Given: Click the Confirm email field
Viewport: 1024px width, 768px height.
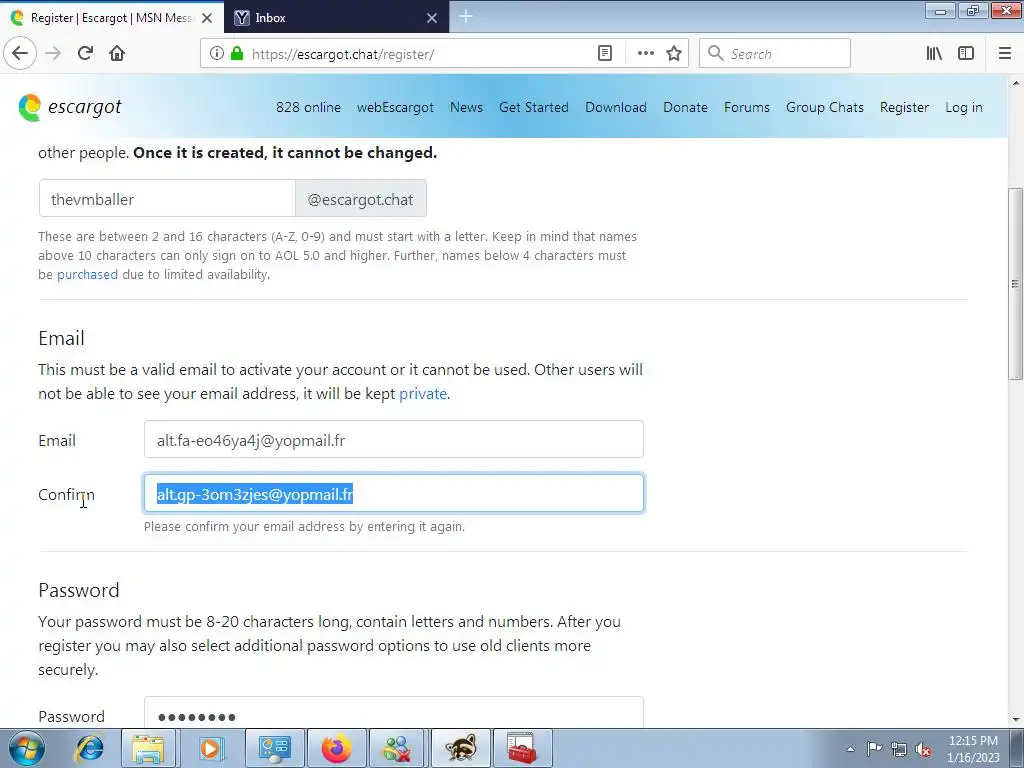Looking at the screenshot, I should pyautogui.click(x=394, y=494).
